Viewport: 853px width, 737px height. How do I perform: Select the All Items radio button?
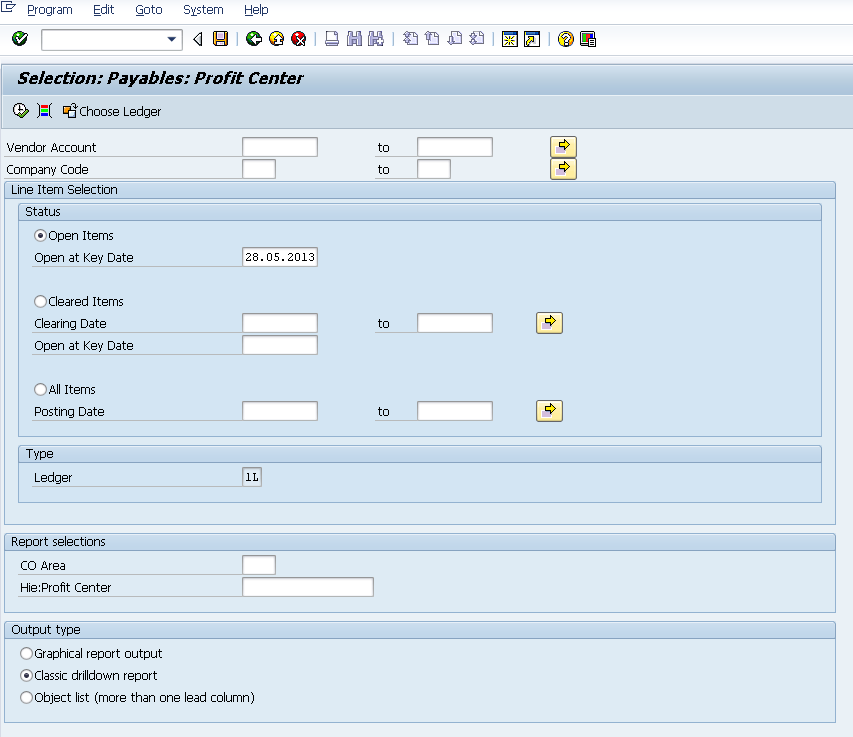coord(40,389)
